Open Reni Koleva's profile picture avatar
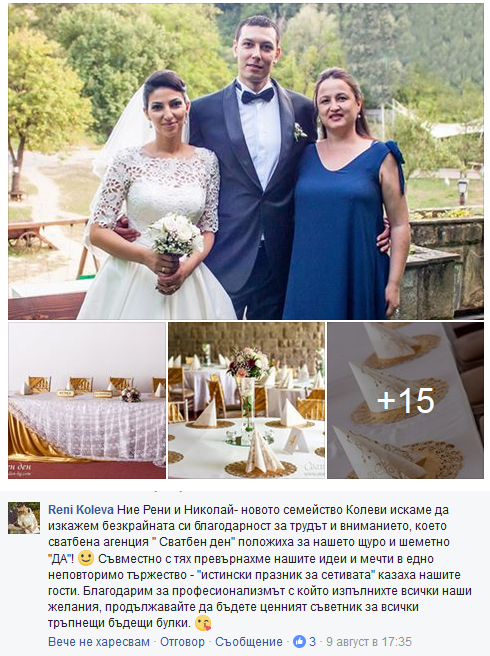 tap(24, 518)
